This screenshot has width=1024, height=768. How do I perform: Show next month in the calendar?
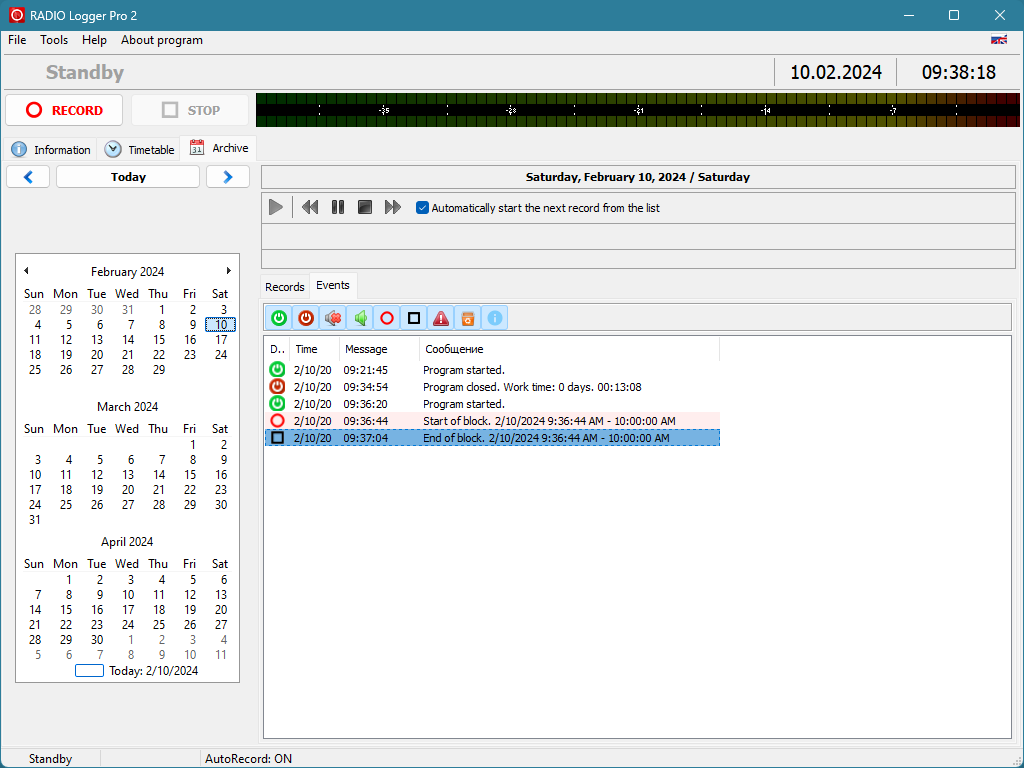(229, 270)
